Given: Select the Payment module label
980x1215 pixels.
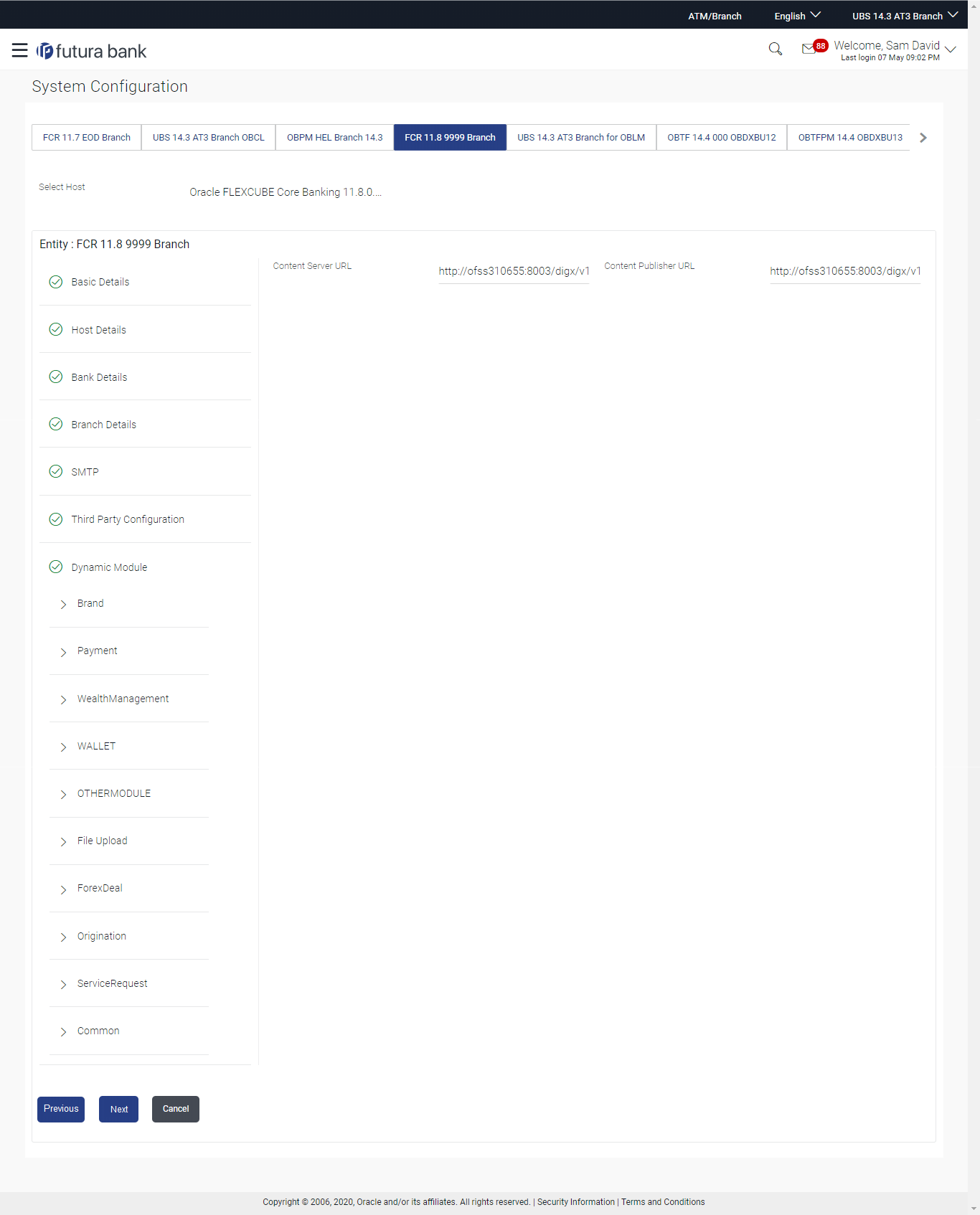Looking at the screenshot, I should click(97, 651).
